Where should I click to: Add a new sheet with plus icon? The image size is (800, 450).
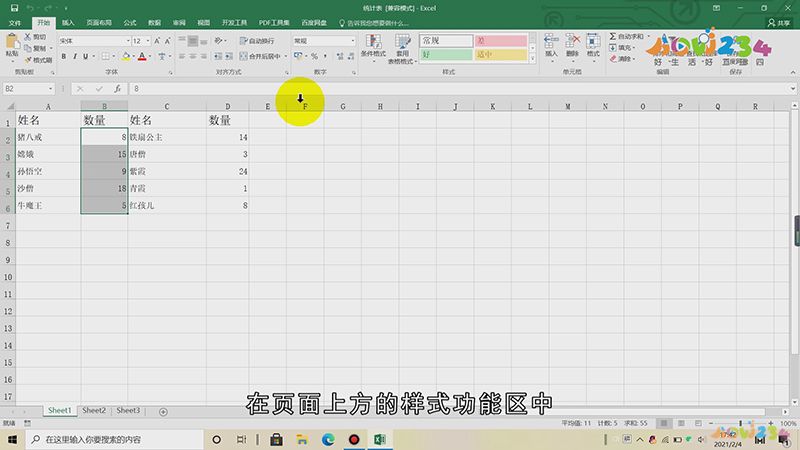tap(163, 412)
